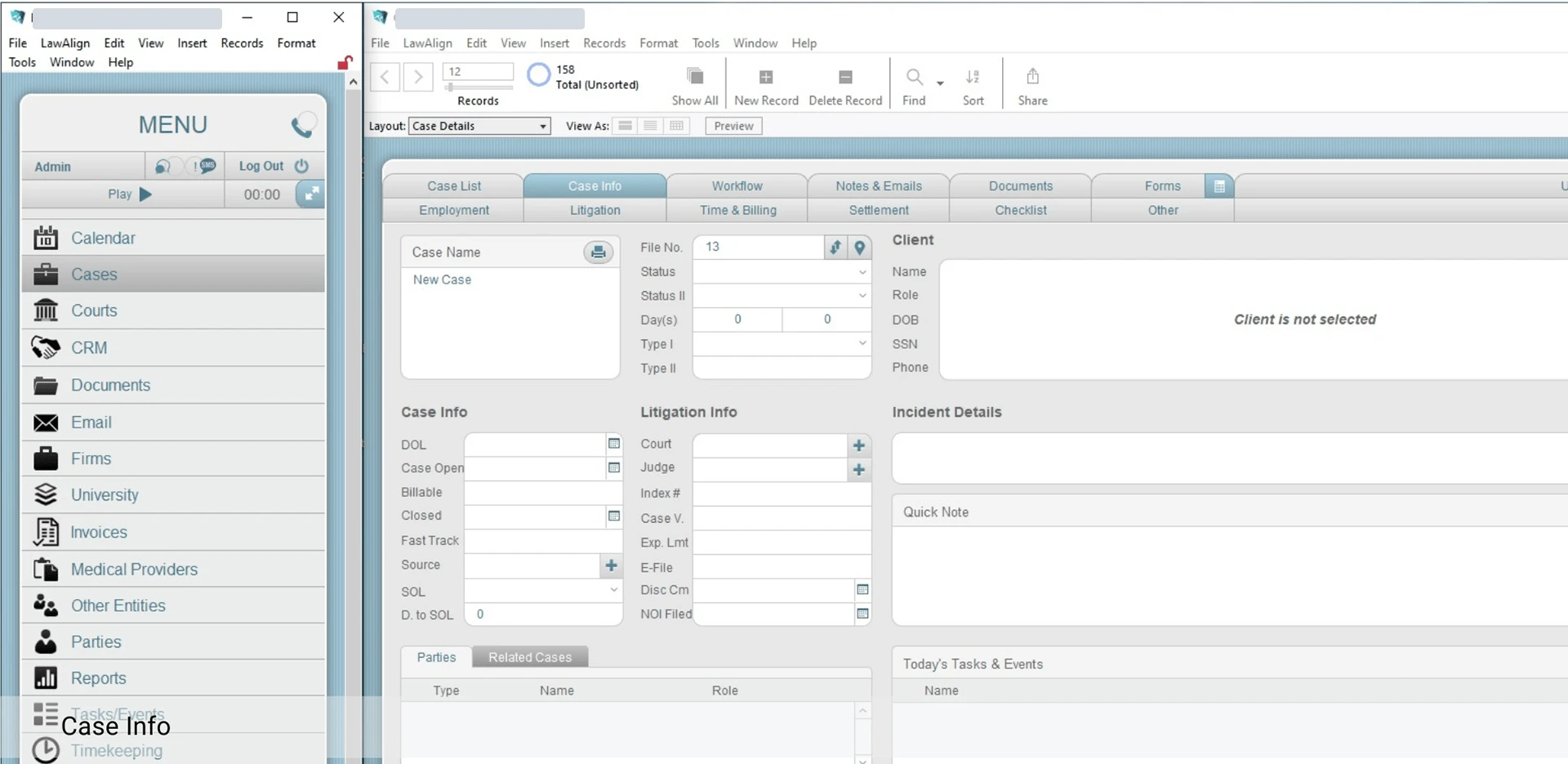Open the calendar picker for NOI Filed
The height and width of the screenshot is (764, 1568).
[x=862, y=614]
